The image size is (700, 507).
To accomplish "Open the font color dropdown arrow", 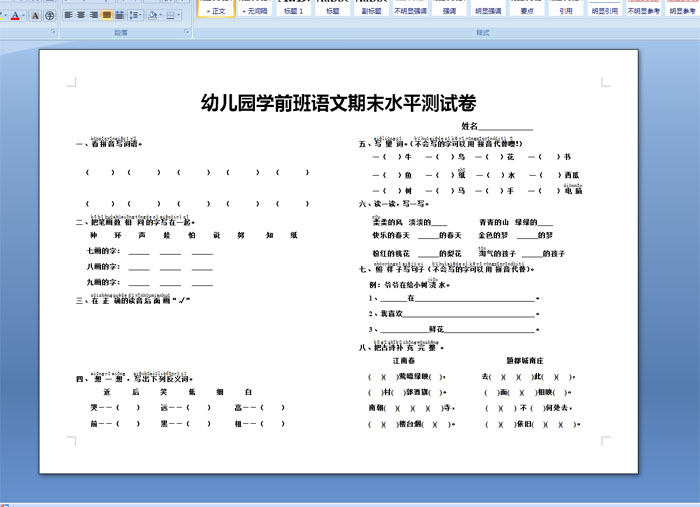I will (x=23, y=16).
